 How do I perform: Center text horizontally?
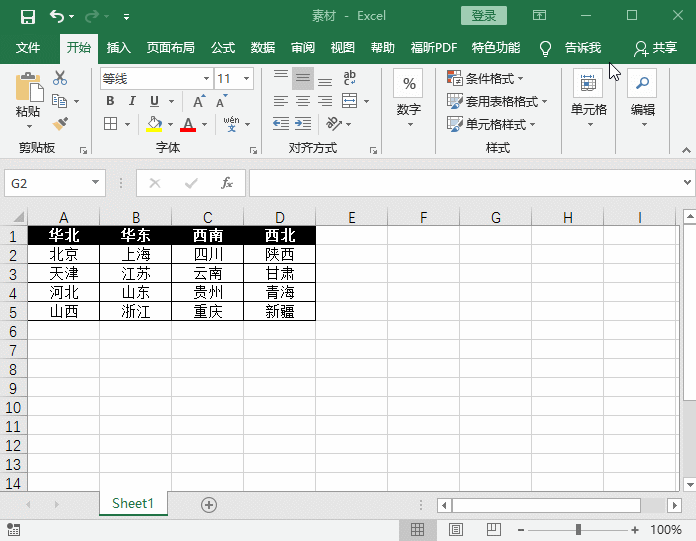(303, 101)
